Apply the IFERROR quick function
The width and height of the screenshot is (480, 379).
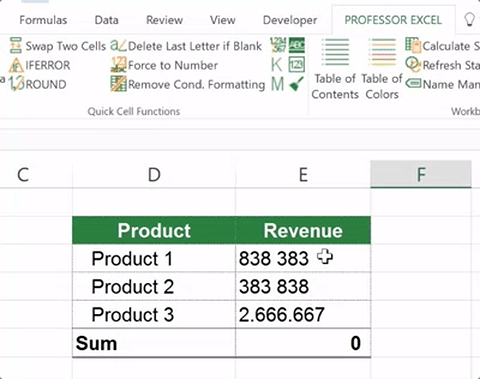pyautogui.click(x=40, y=65)
